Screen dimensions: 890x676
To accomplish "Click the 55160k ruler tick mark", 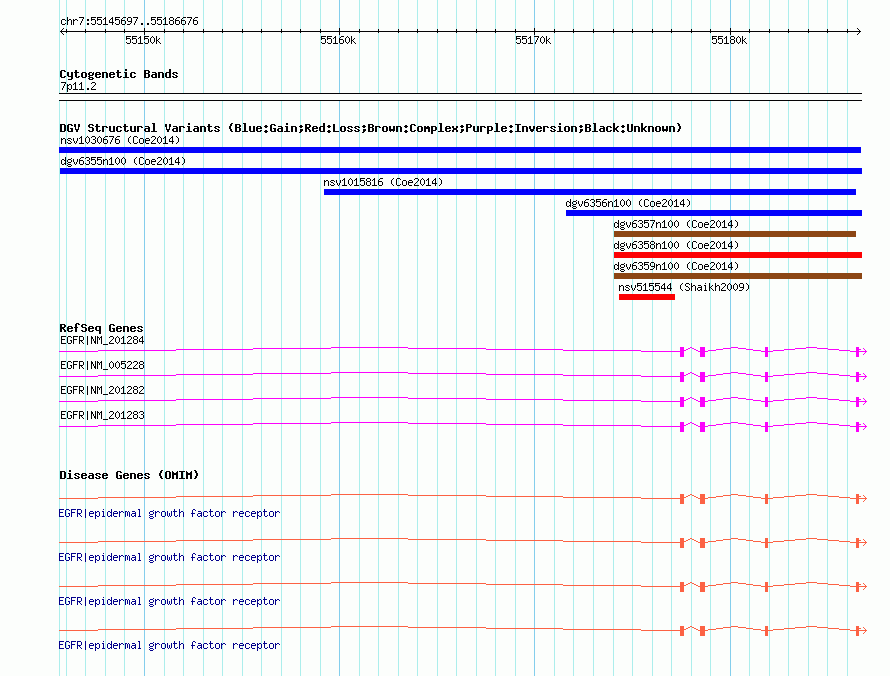I will [339, 31].
